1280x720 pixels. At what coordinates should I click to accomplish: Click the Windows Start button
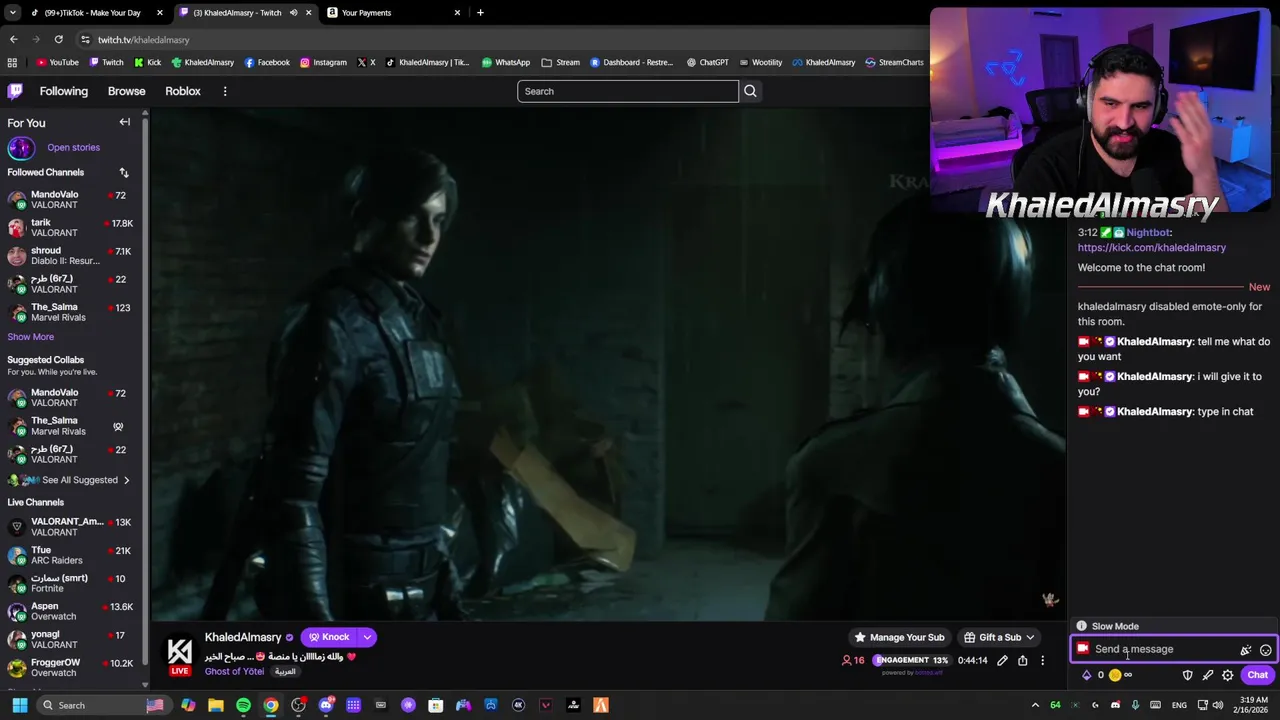point(19,705)
